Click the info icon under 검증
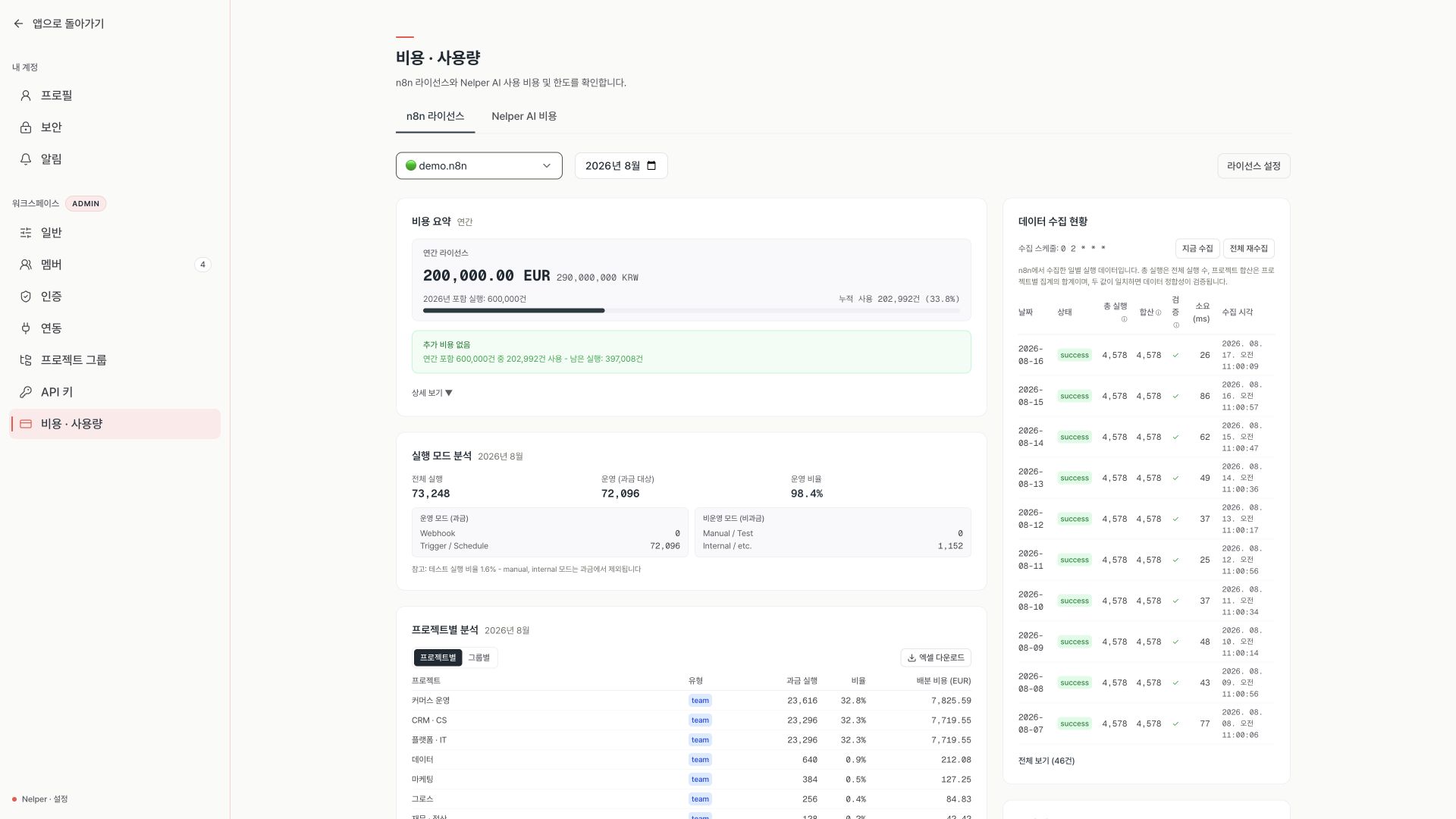The width and height of the screenshot is (1456, 819). 1176,325
